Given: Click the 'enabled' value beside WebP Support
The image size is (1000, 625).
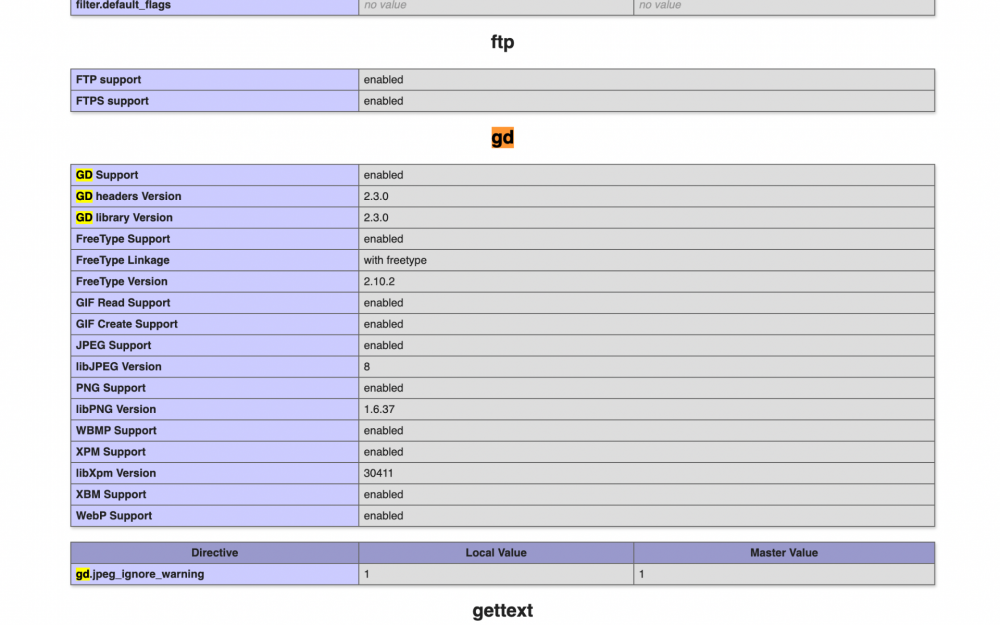Looking at the screenshot, I should pos(383,516).
